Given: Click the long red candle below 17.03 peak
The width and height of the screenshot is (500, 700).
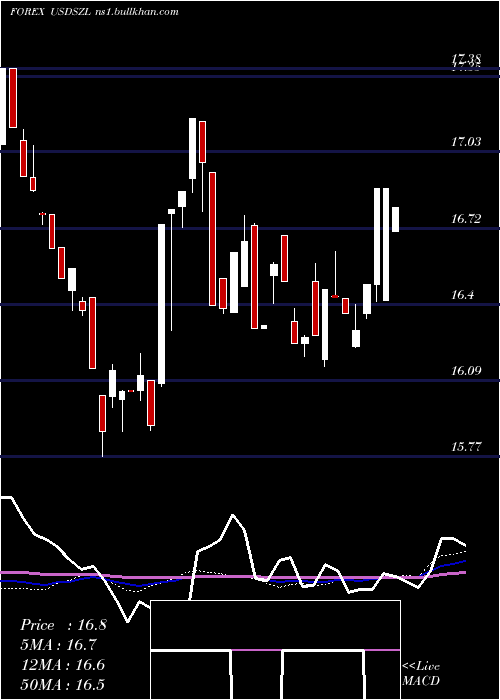Looking at the screenshot, I should point(212,239).
